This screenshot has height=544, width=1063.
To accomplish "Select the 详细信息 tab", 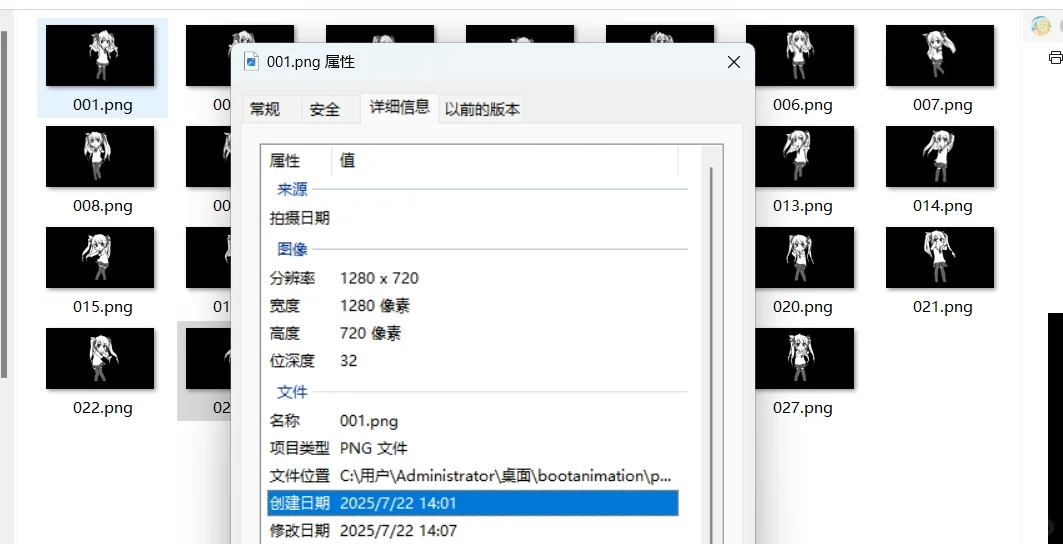I will tap(399, 106).
